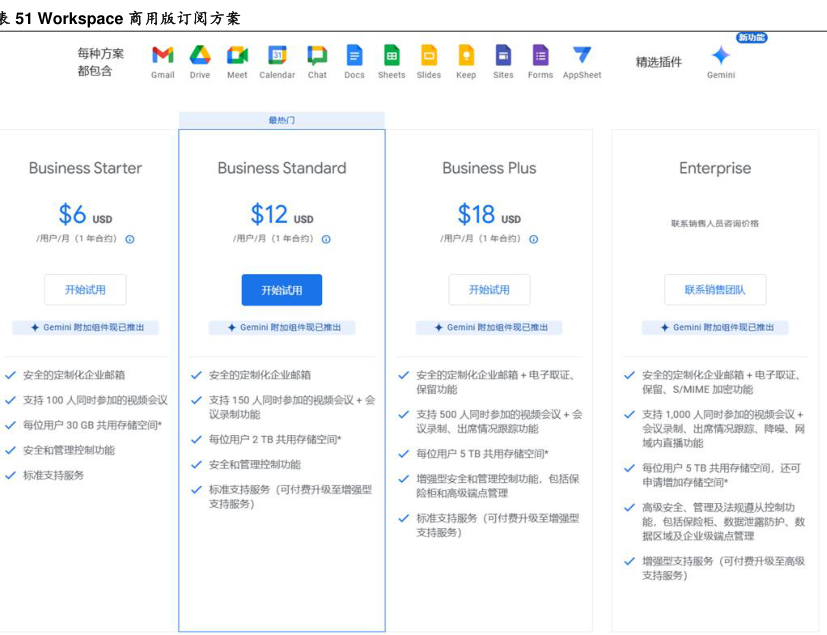Click info icon beside Business Plus price
The image size is (827, 635).
(x=534, y=239)
